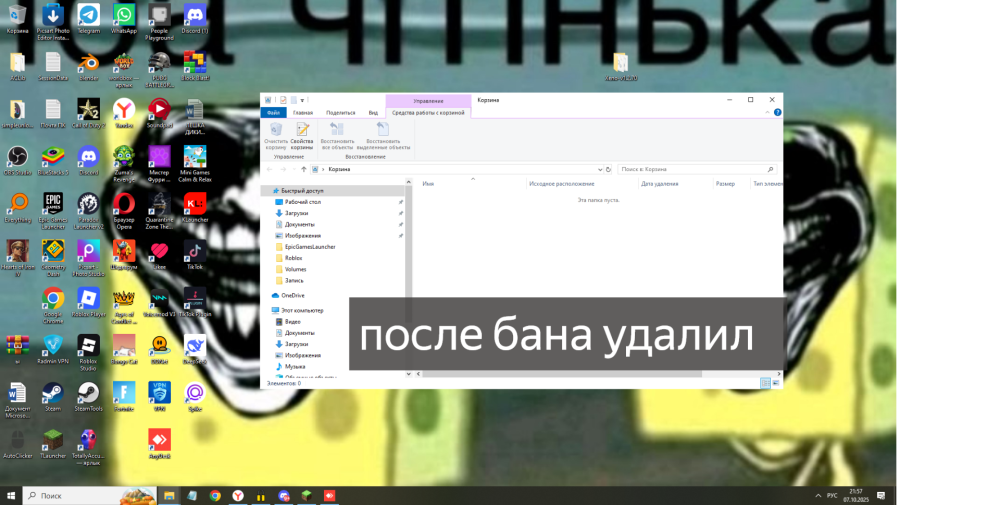This screenshot has width=1000, height=505.
Task: Expand the address bar history dropdown
Action: pos(600,170)
